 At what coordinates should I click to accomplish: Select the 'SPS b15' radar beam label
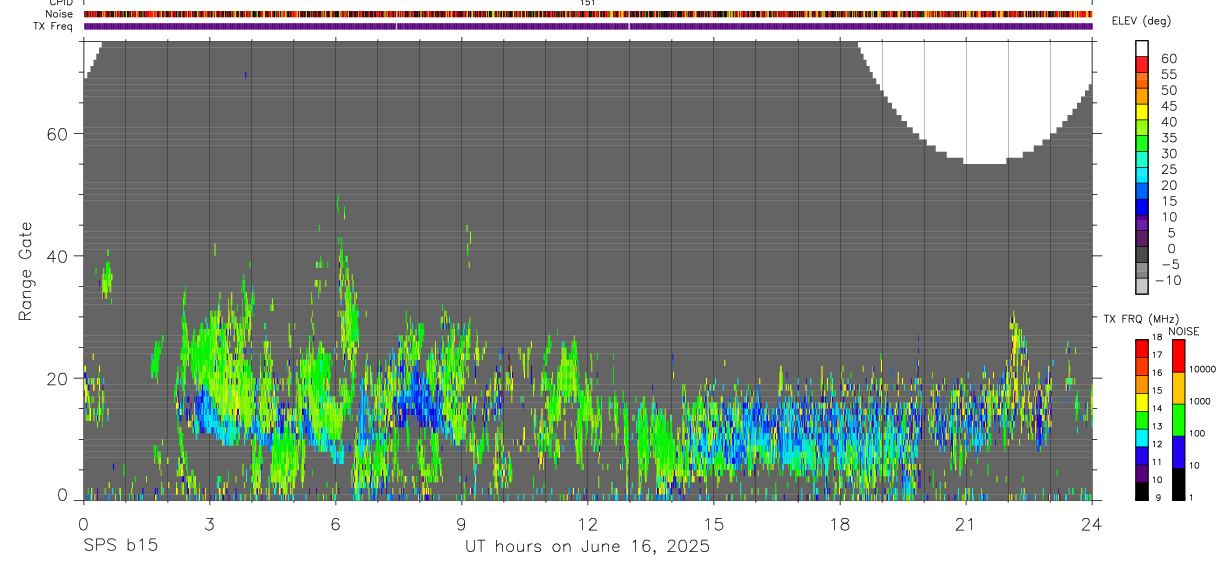click(x=120, y=547)
